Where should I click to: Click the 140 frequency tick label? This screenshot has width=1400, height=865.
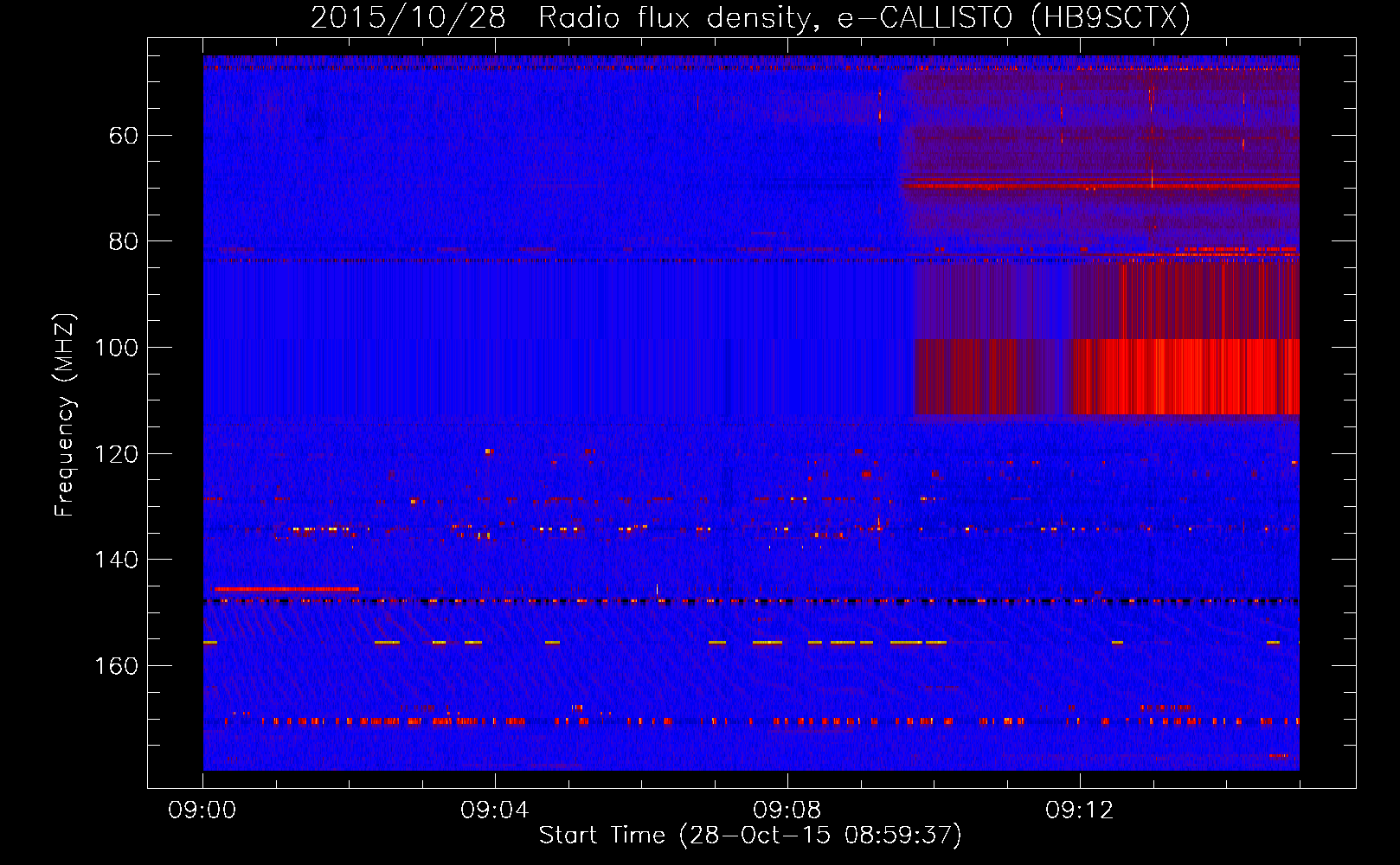(117, 560)
